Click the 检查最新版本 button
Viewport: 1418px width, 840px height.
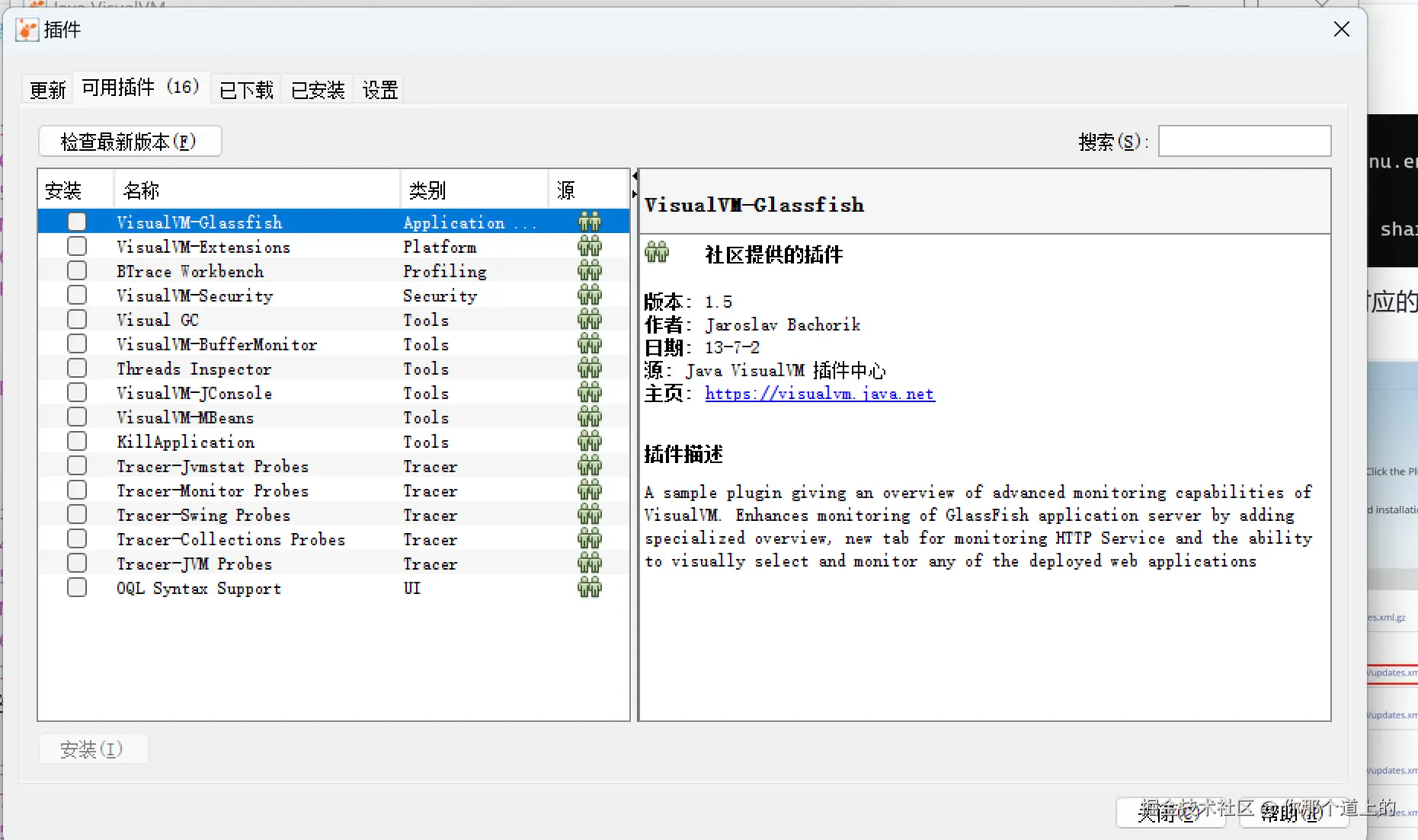click(130, 141)
